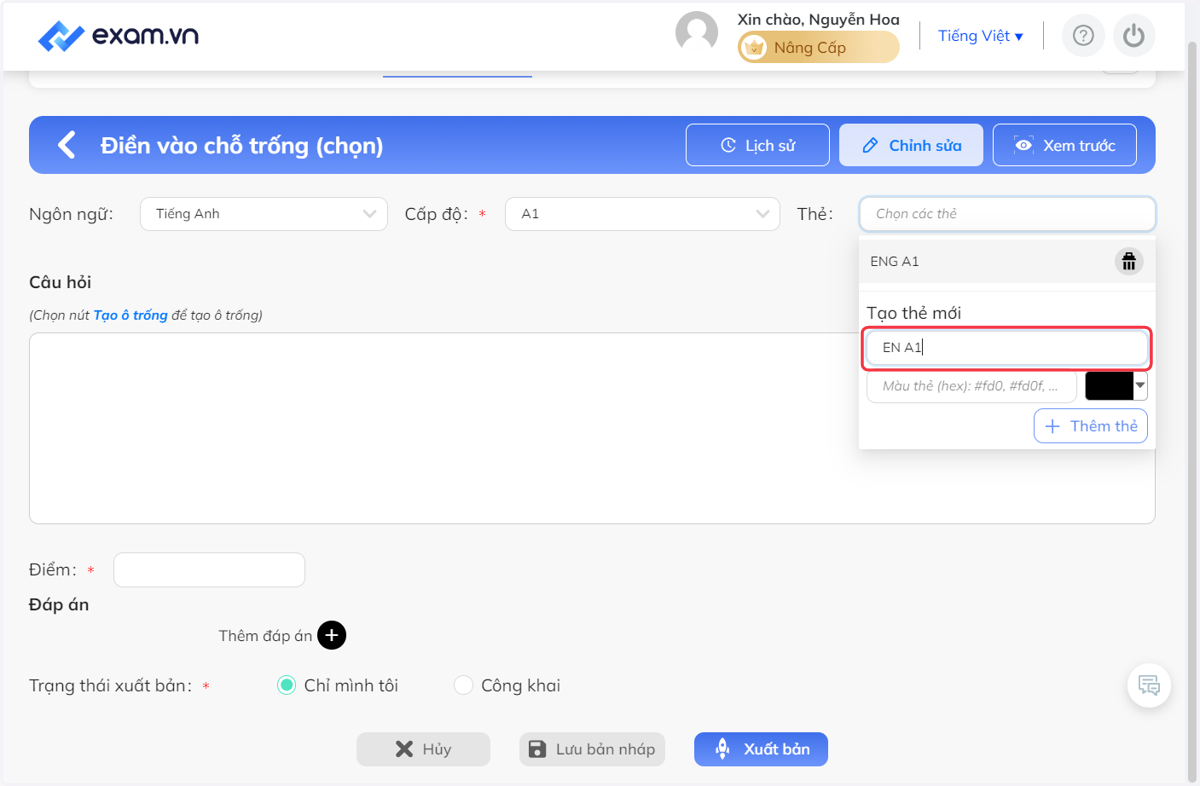Viewport: 1200px width, 786px height.
Task: Click inside the Câu hỏi question text area
Action: pos(592,428)
